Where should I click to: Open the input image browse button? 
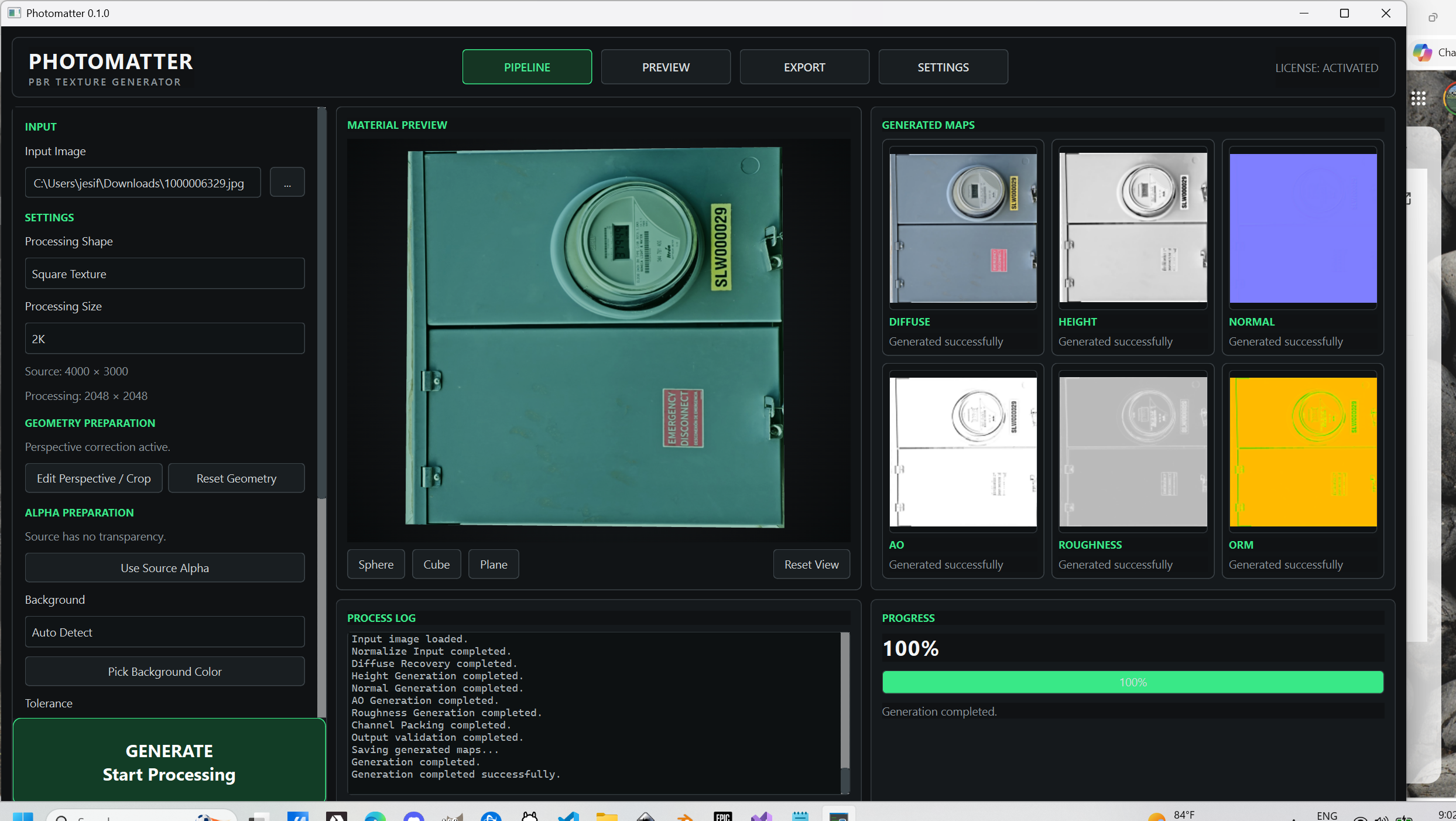click(287, 183)
